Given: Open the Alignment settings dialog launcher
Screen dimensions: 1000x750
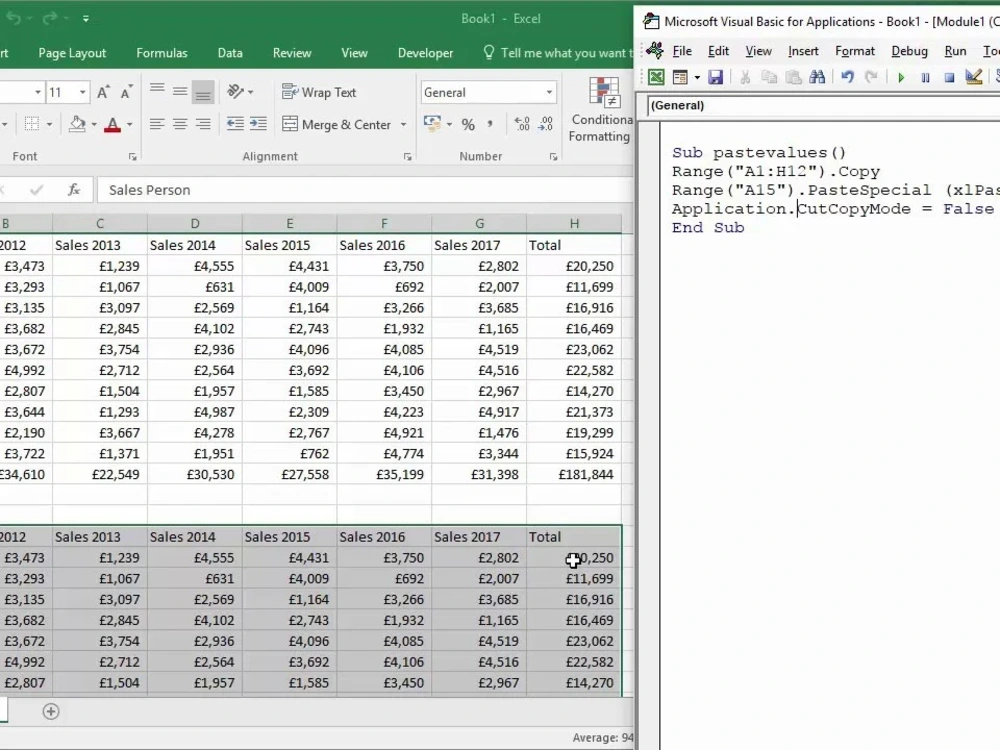Looking at the screenshot, I should [408, 157].
